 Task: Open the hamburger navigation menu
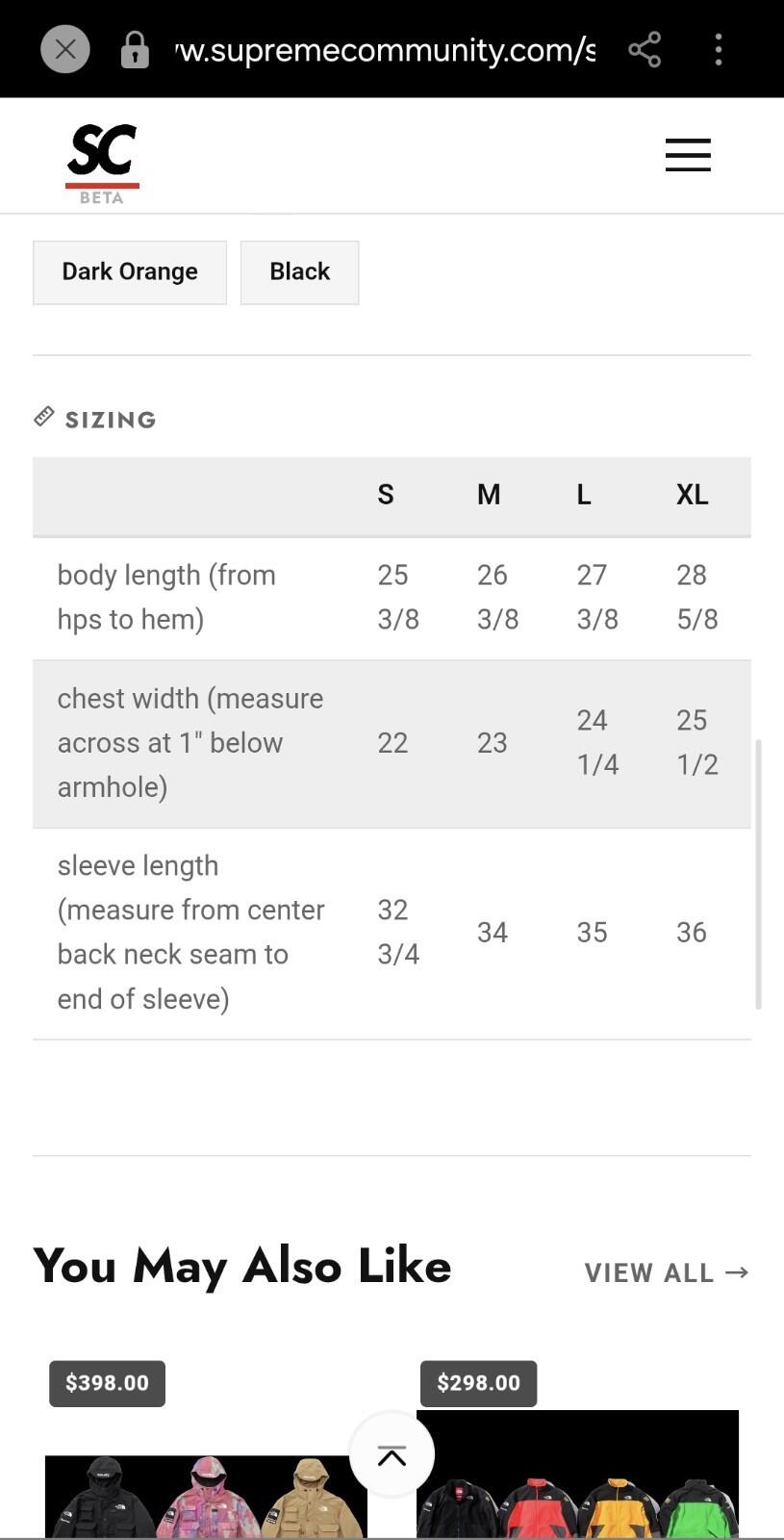coord(688,155)
